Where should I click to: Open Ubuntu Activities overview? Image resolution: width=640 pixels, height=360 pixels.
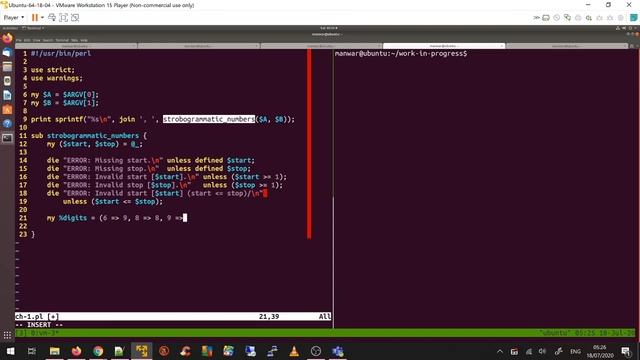coord(10,28)
